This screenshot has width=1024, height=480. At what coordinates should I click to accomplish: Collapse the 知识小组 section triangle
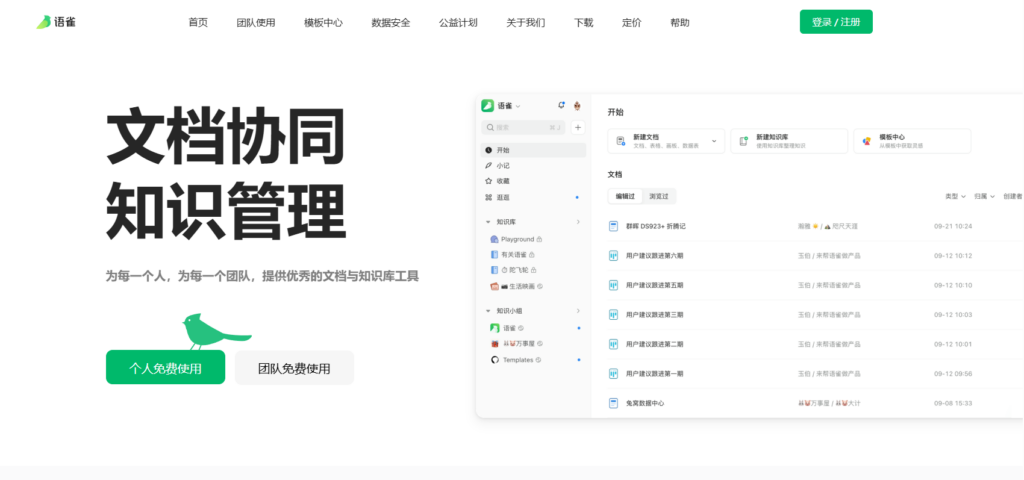488,311
